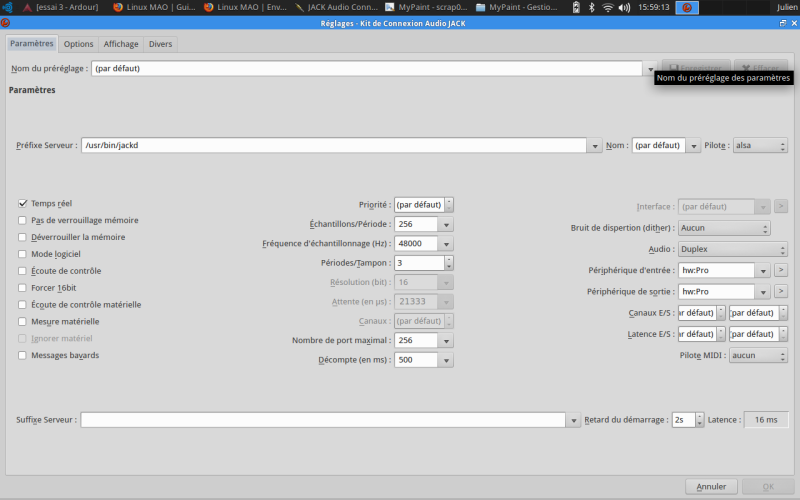
Task: Adjust the Priorité spinner
Action: click(449, 205)
